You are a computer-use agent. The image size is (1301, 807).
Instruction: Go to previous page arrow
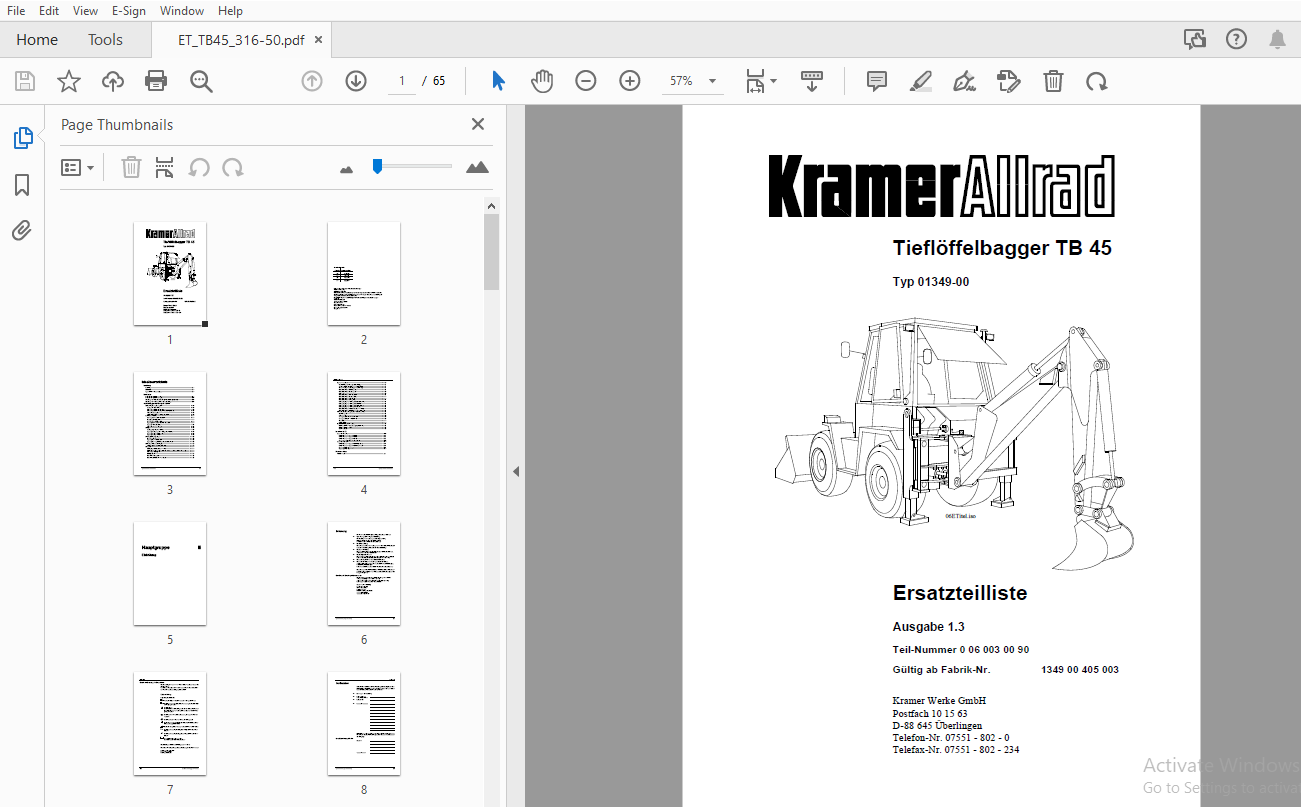pos(312,81)
